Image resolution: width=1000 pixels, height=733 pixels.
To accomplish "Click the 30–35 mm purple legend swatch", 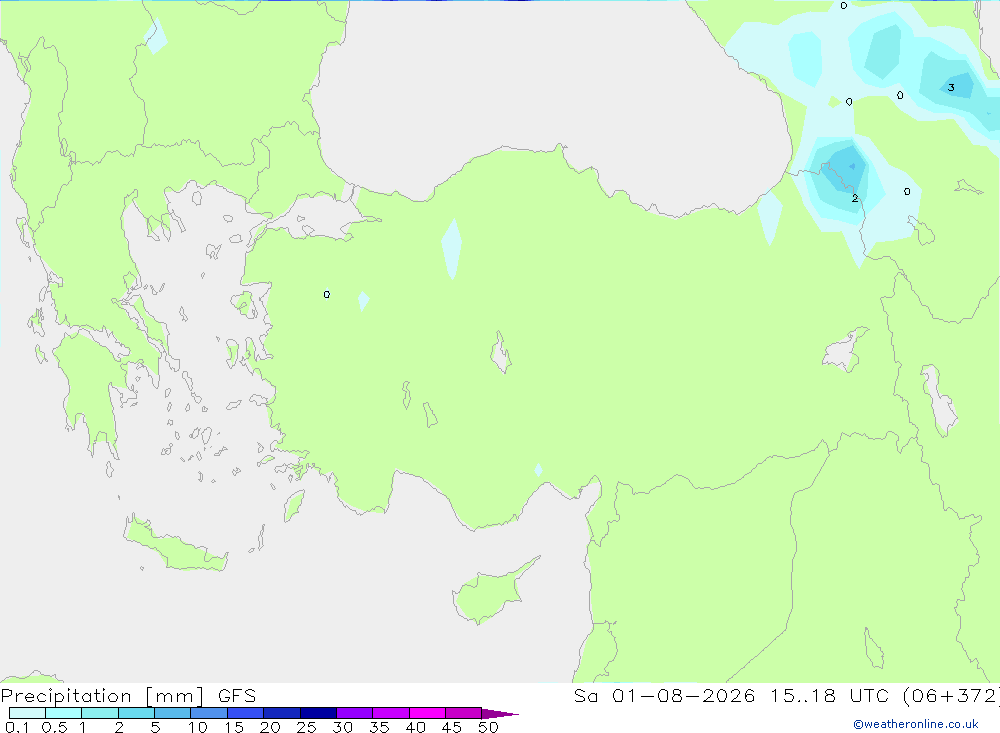I will point(354,713).
